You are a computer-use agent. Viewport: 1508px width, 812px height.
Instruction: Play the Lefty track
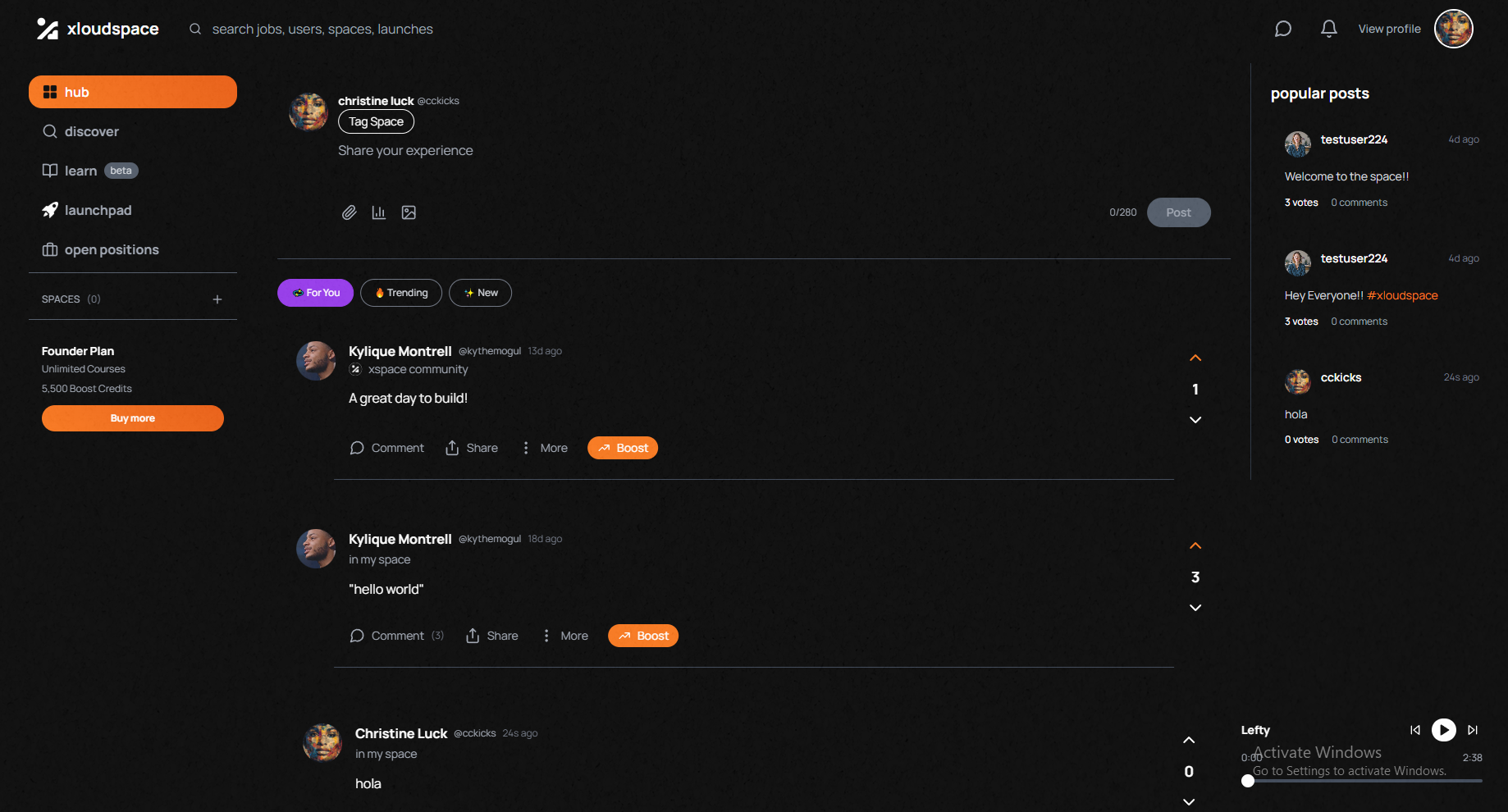point(1444,730)
